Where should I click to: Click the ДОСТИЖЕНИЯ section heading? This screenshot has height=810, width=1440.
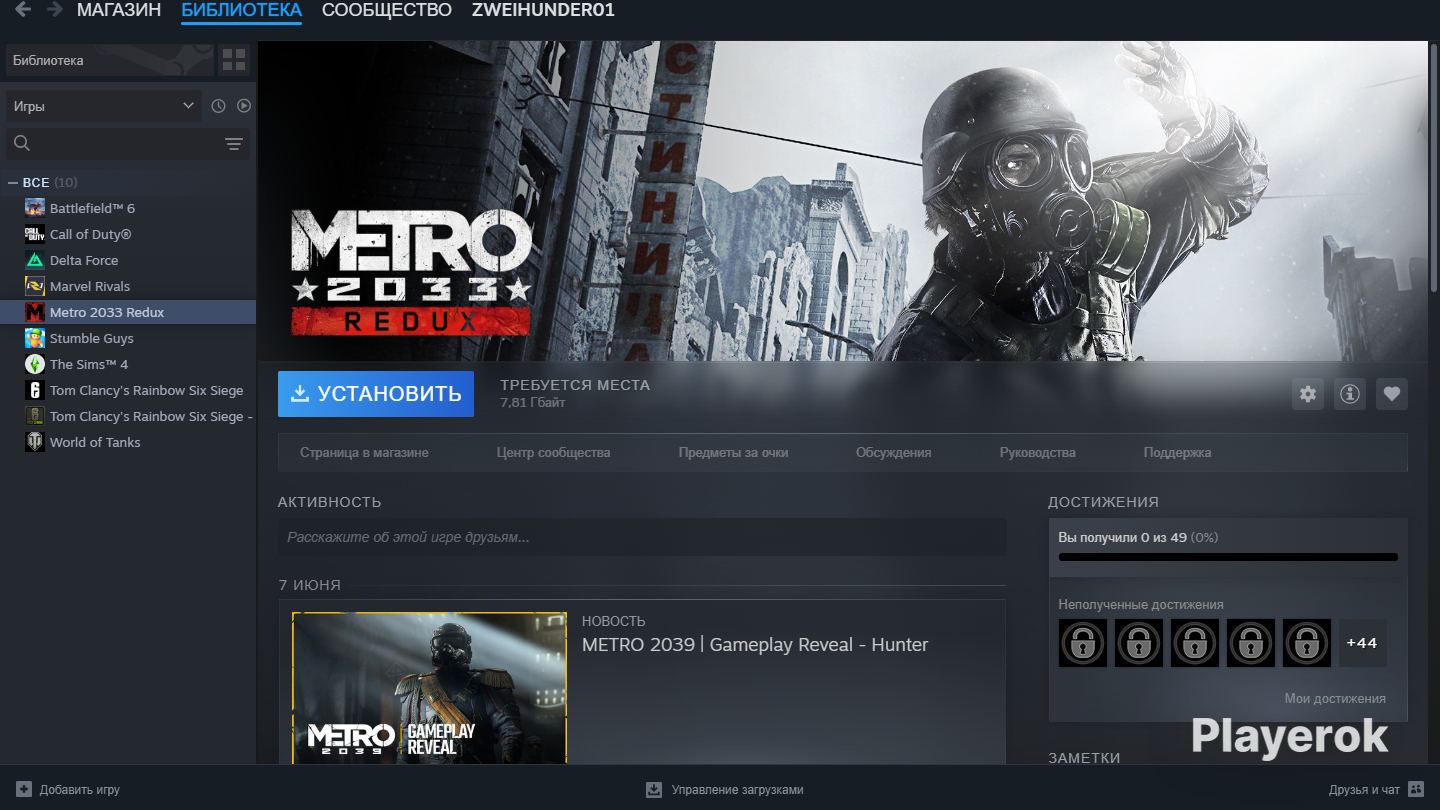coord(1103,502)
